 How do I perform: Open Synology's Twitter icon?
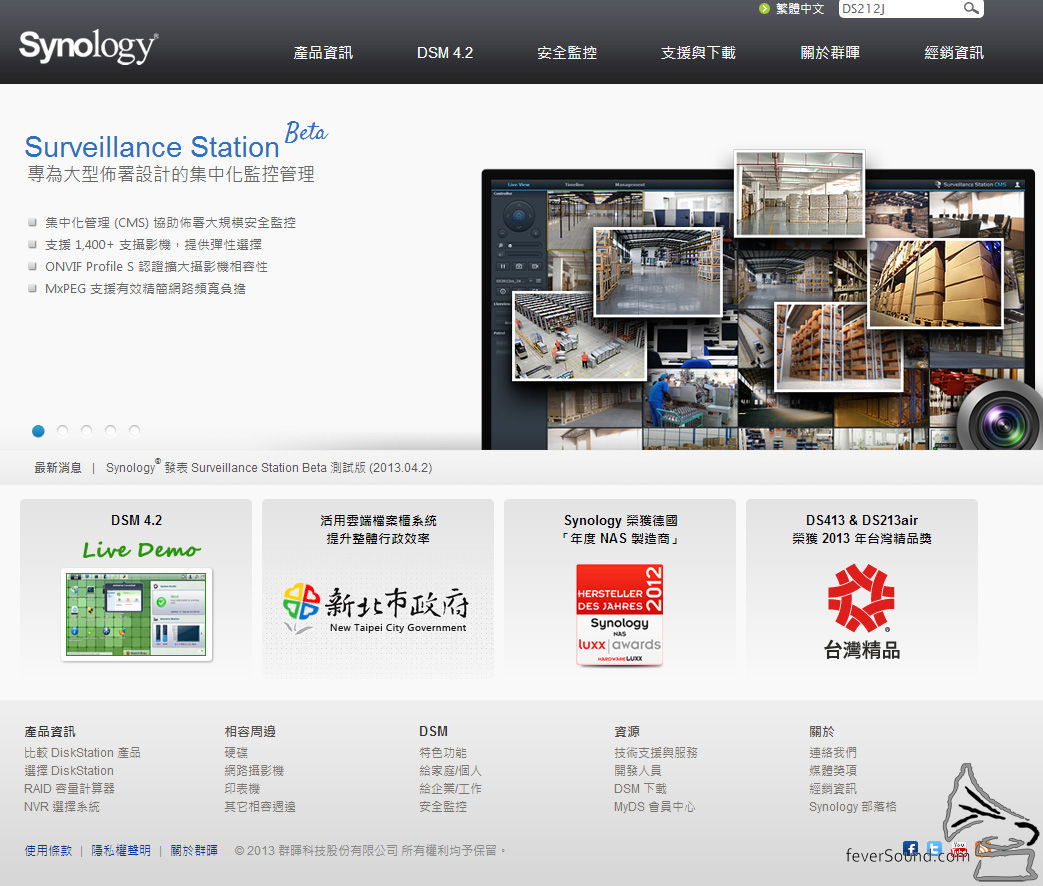(935, 848)
